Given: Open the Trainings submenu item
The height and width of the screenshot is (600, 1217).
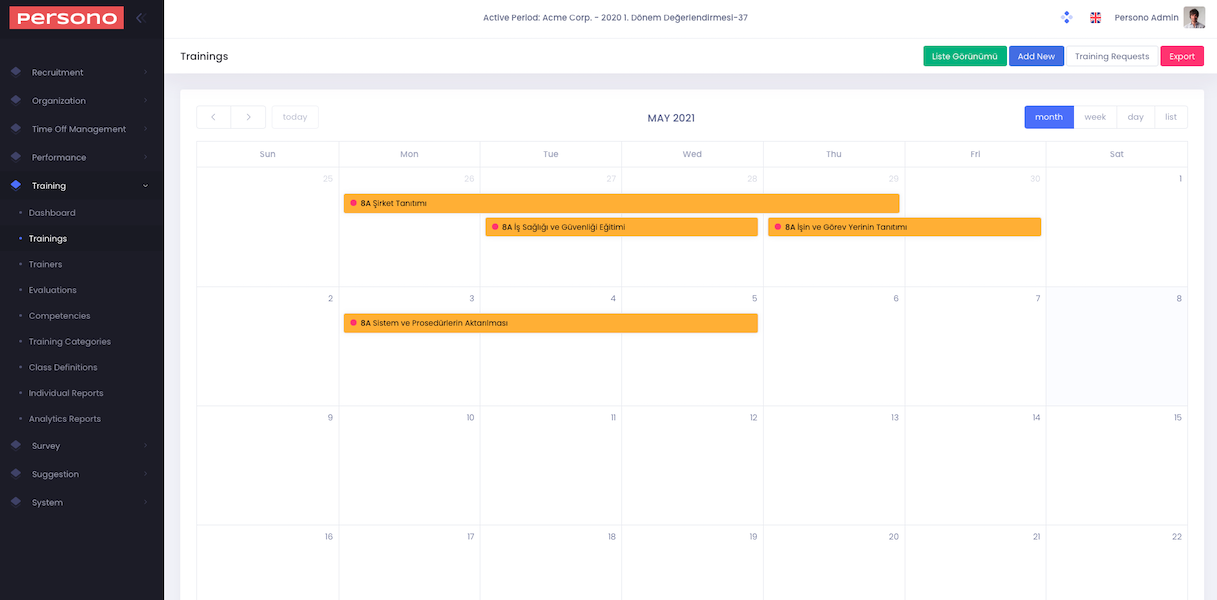Looking at the screenshot, I should 48,239.
